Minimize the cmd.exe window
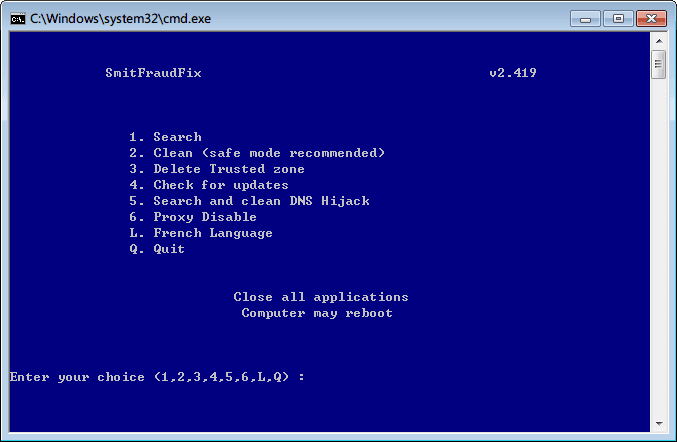Screen dimensions: 677x442 (x=585, y=19)
